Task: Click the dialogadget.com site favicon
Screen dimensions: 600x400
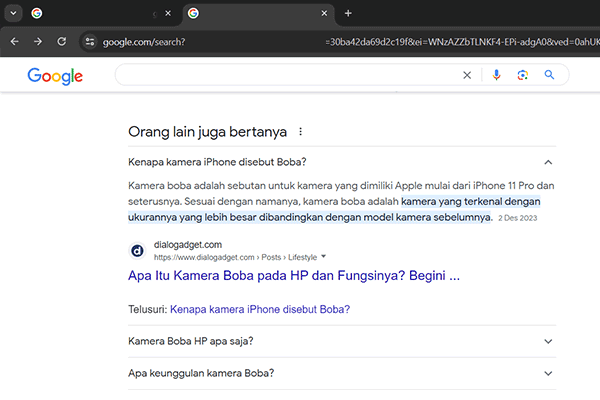Action: pos(137,251)
